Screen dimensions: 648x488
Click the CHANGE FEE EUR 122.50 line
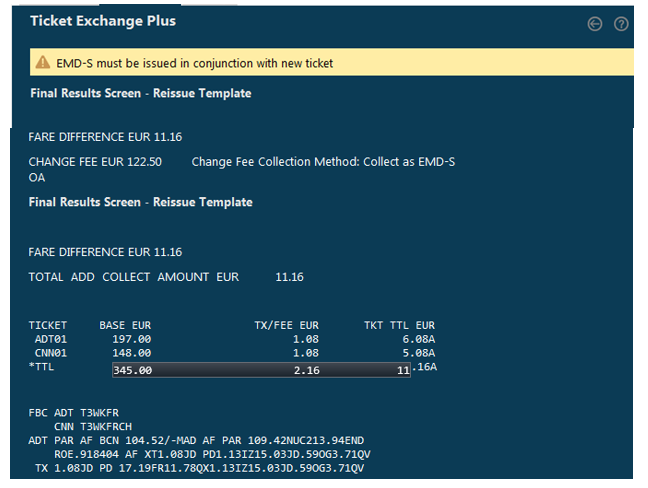(95, 162)
